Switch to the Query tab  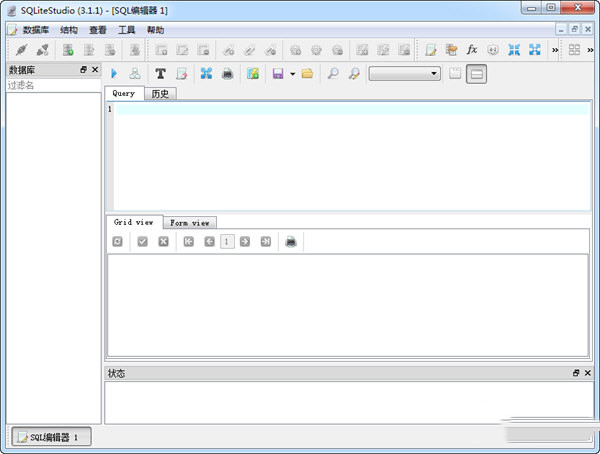(124, 93)
